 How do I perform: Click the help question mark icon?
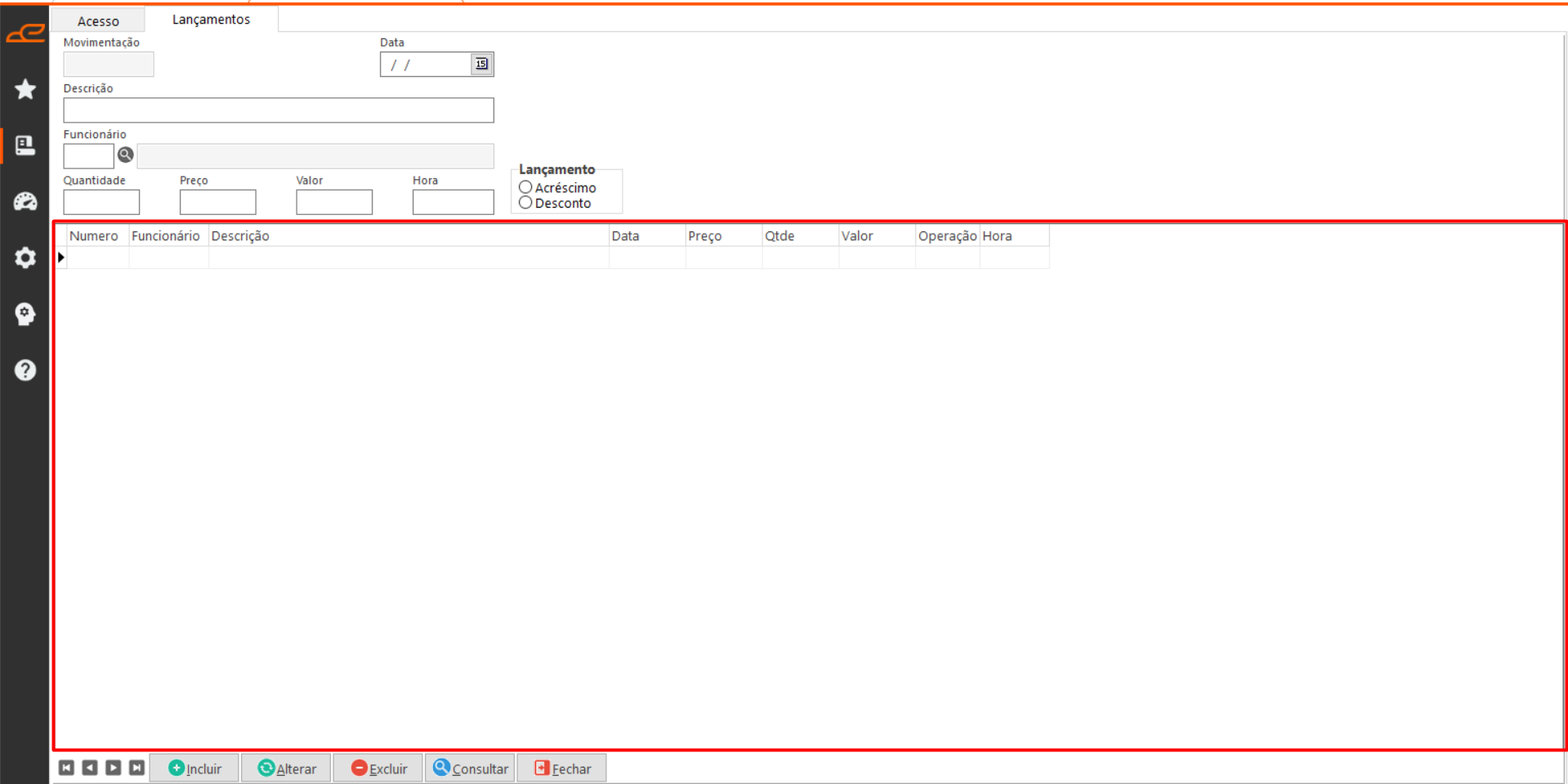(25, 370)
